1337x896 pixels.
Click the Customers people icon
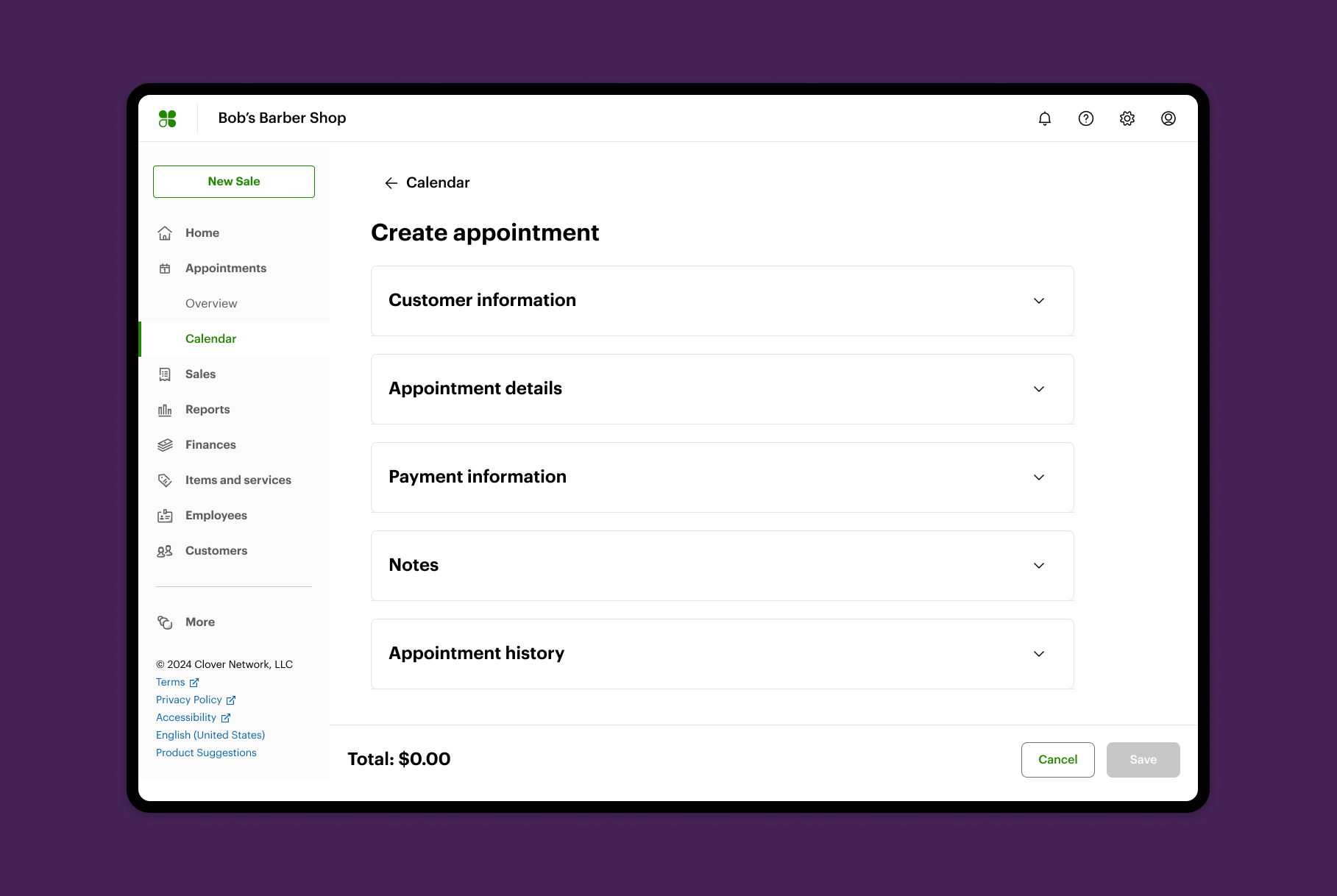pos(165,551)
